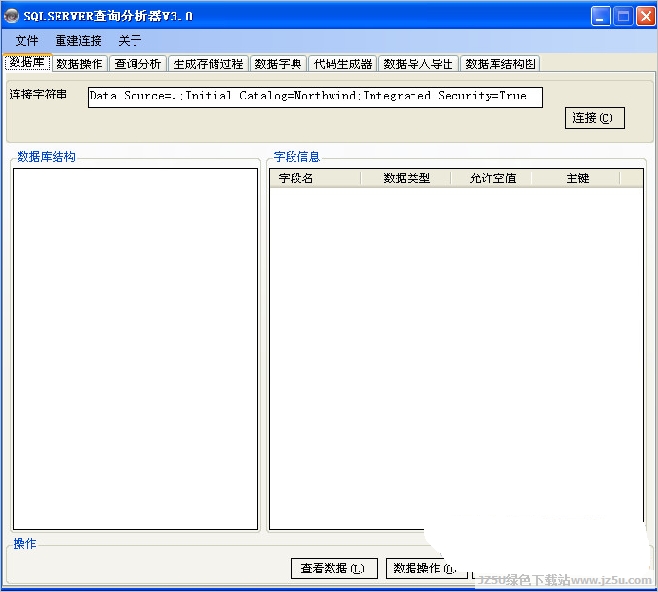Click the 字段名 column header
The height and width of the screenshot is (592, 658).
click(x=315, y=178)
